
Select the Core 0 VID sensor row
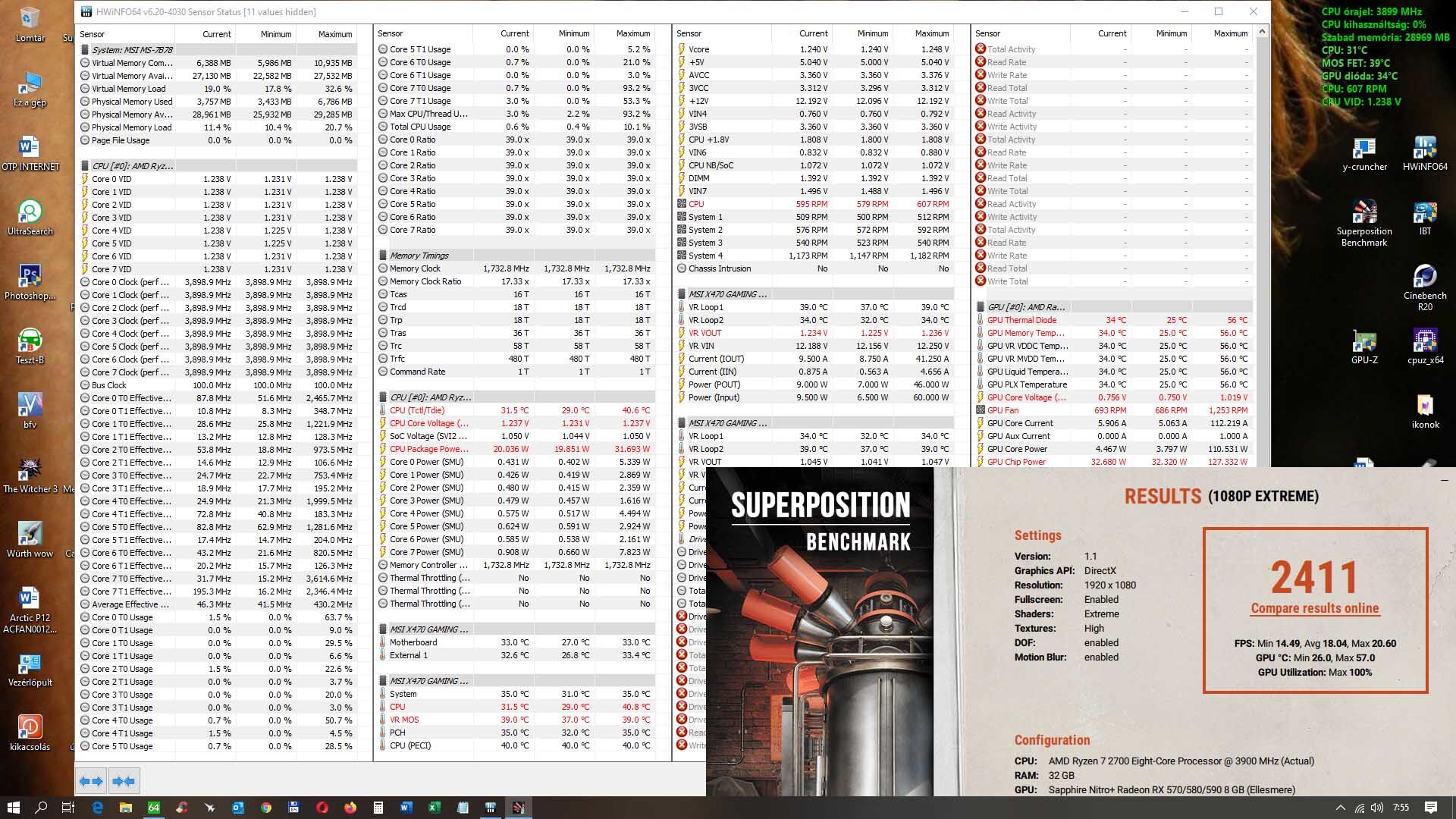(x=217, y=179)
